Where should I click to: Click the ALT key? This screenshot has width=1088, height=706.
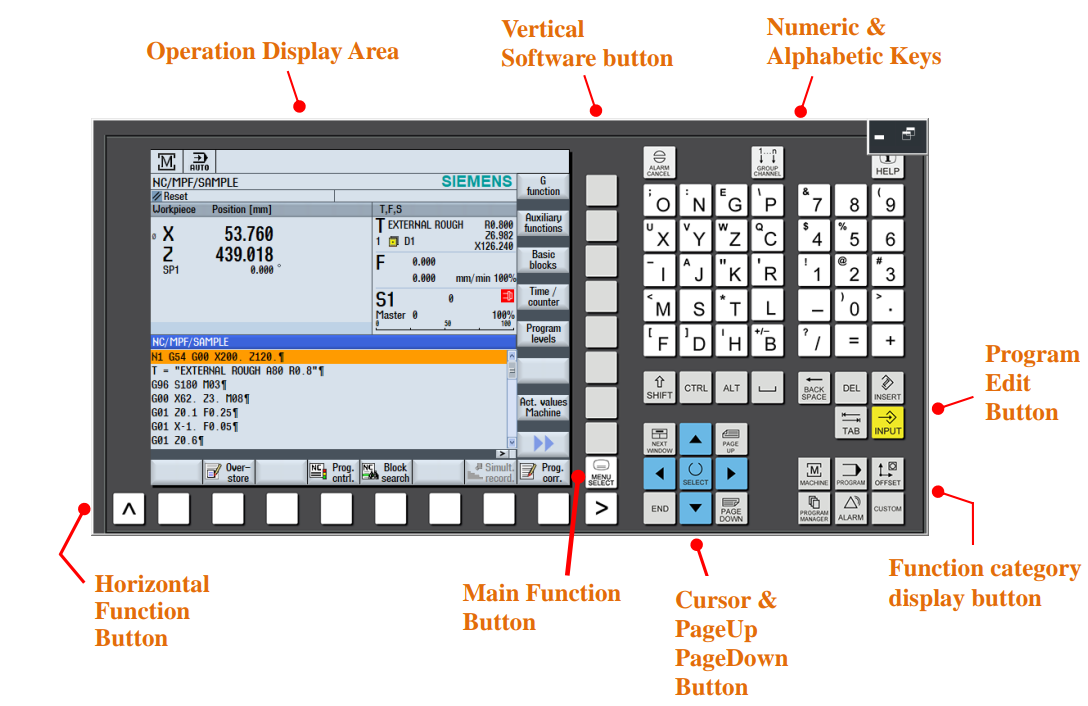point(731,388)
